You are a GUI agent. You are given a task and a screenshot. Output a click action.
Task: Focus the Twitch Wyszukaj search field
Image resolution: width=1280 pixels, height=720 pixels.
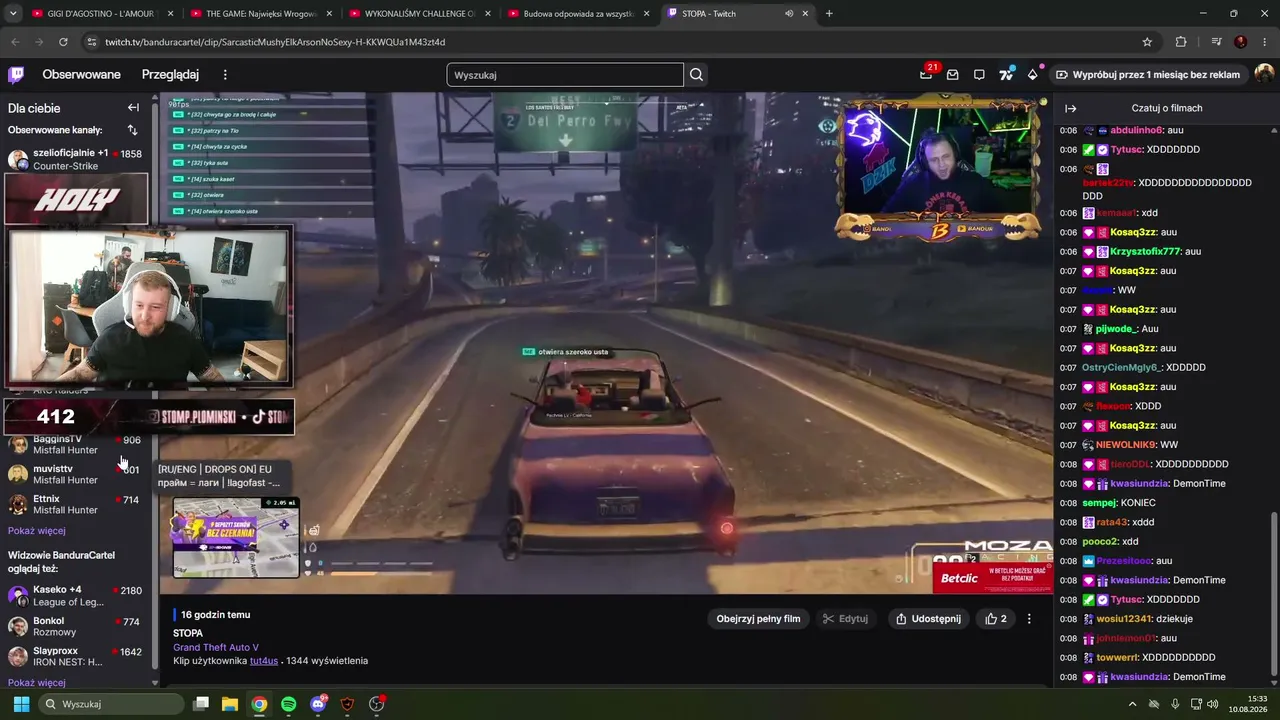565,75
